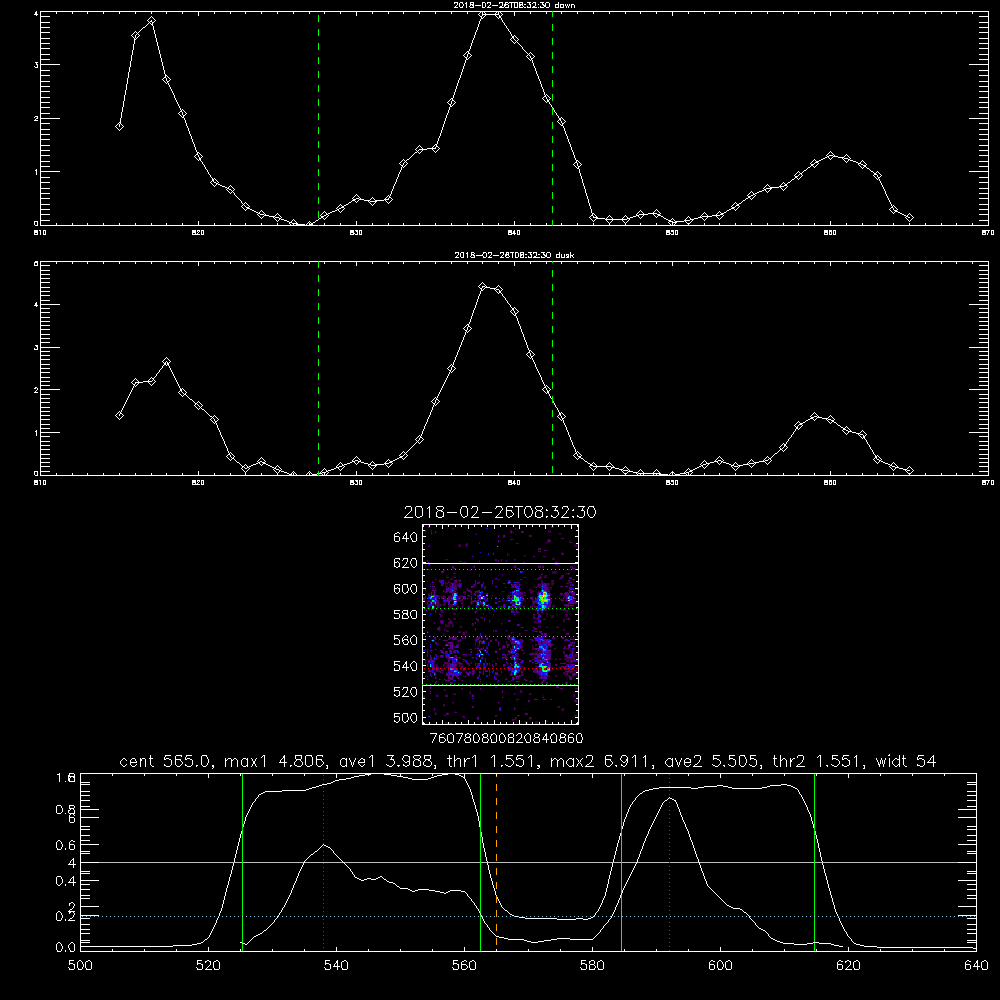Click the first diamond data point in dawn plot
This screenshot has width=1000, height=1000.
[x=119, y=126]
